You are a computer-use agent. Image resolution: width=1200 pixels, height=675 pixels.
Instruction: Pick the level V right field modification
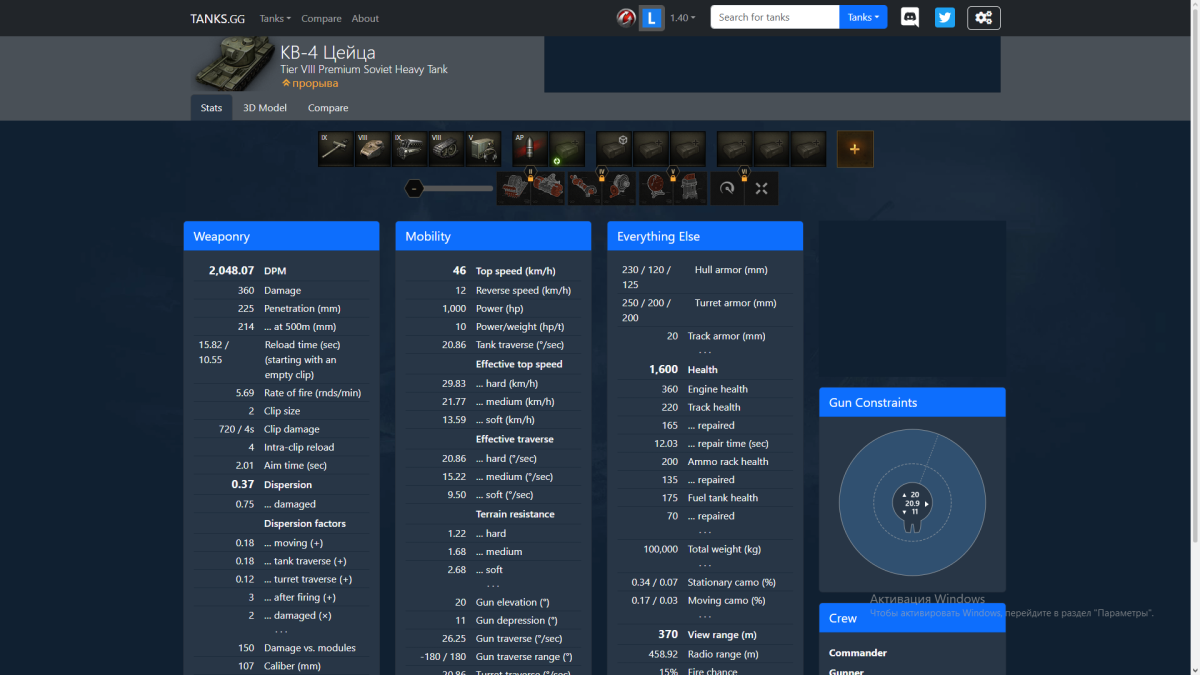pos(690,188)
